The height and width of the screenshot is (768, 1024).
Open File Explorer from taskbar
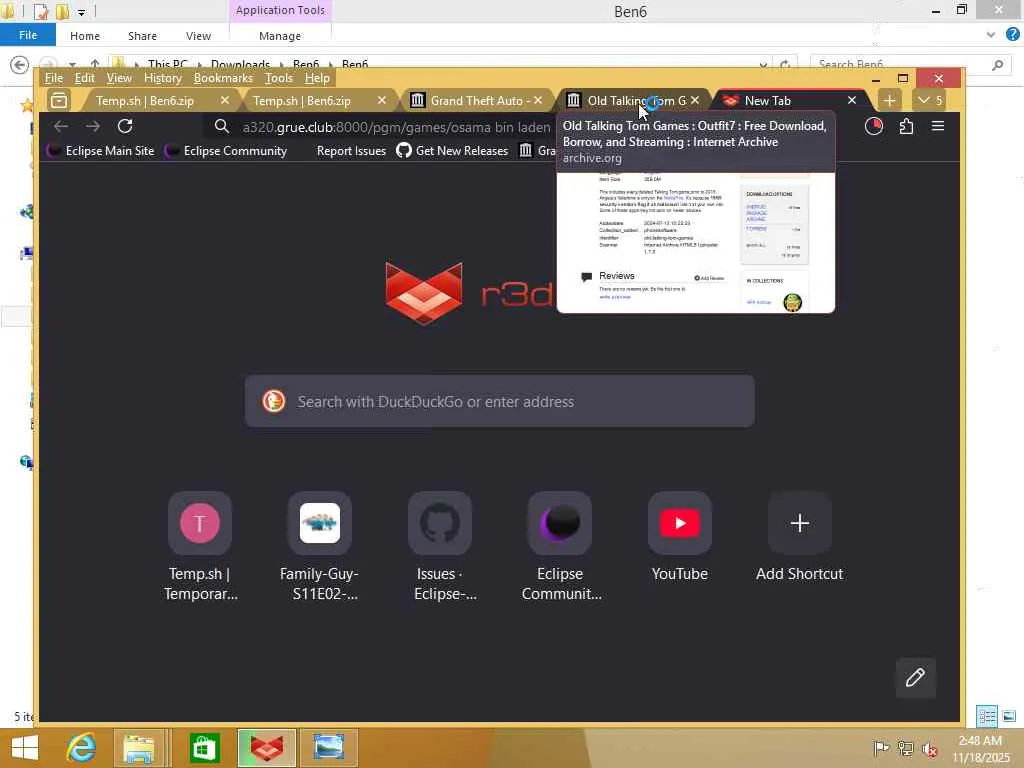click(x=139, y=748)
